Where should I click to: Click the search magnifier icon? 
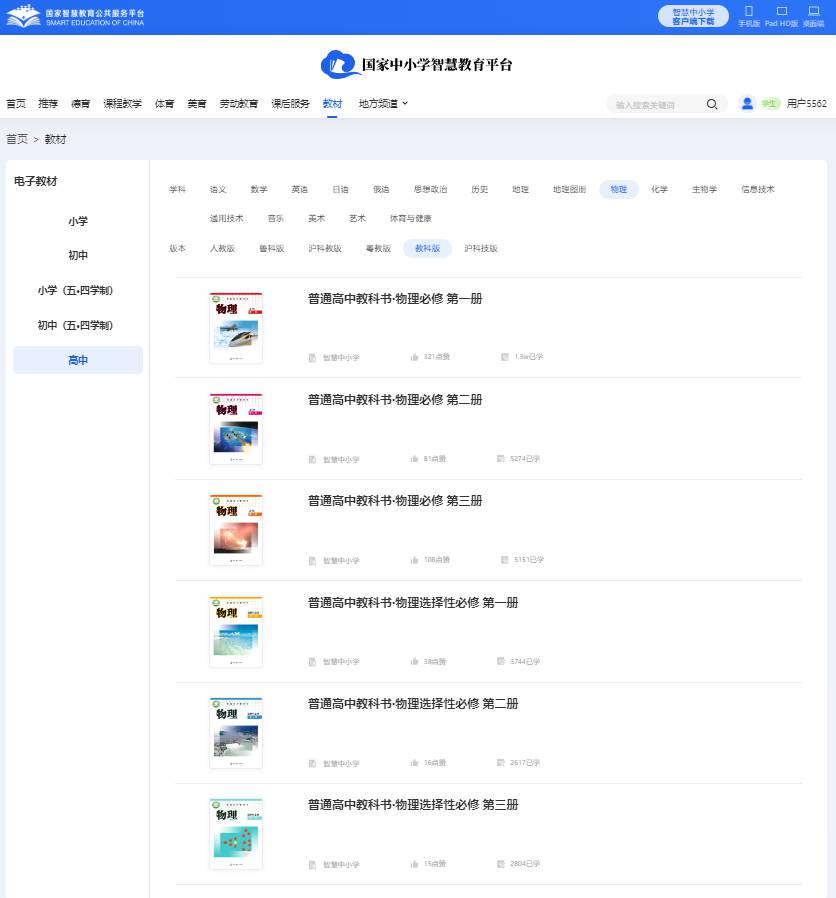pos(712,104)
